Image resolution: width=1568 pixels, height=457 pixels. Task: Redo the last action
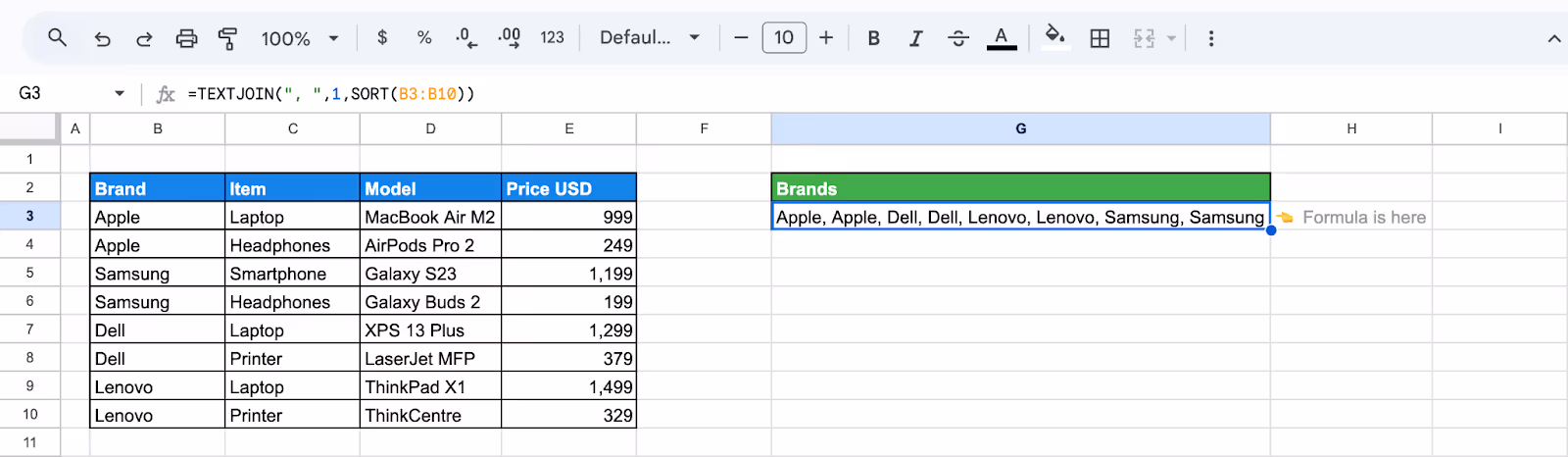(x=144, y=38)
